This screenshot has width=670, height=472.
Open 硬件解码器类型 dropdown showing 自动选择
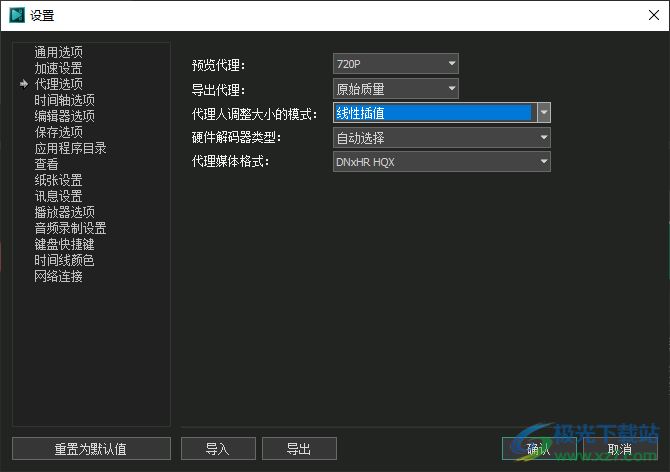pyautogui.click(x=442, y=138)
